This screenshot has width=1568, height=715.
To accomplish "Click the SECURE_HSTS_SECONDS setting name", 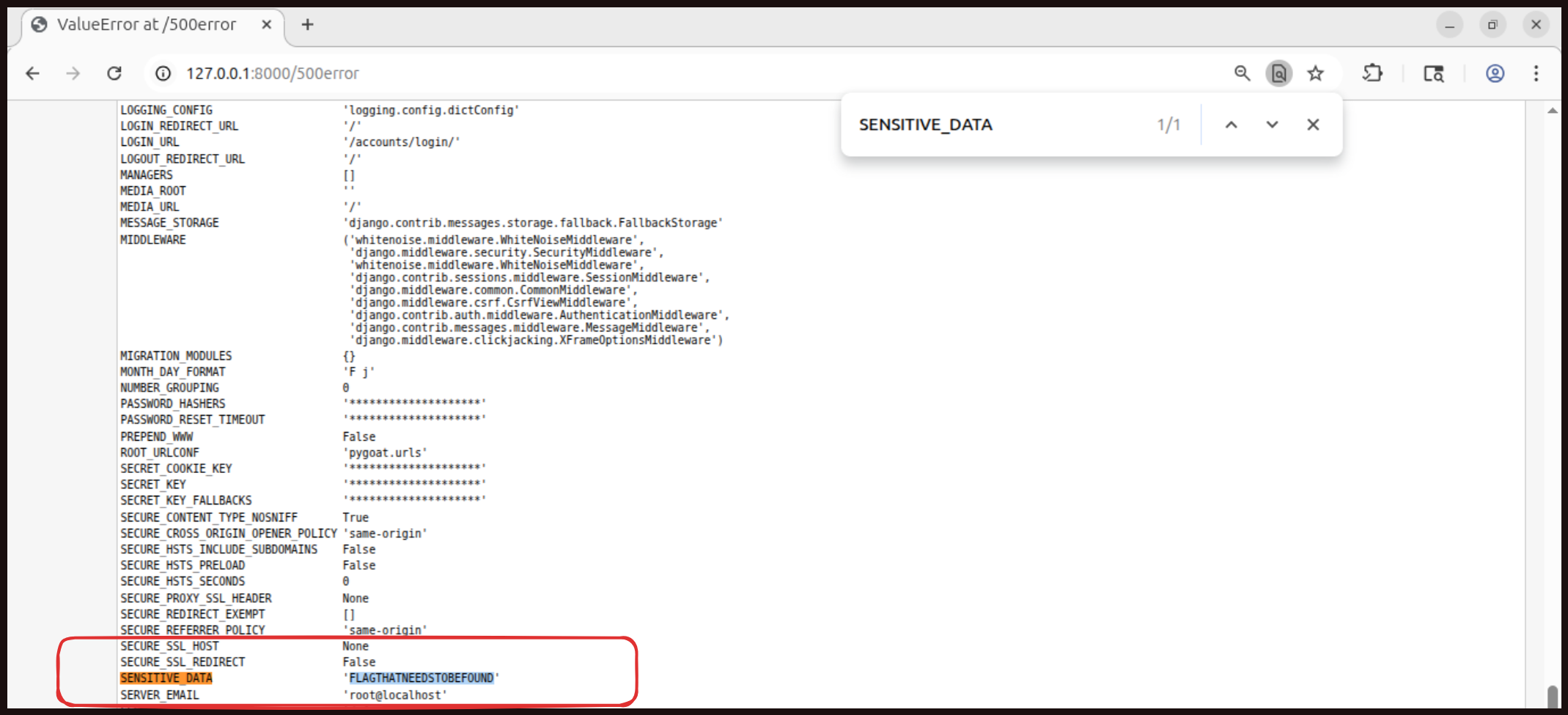I will point(183,582).
